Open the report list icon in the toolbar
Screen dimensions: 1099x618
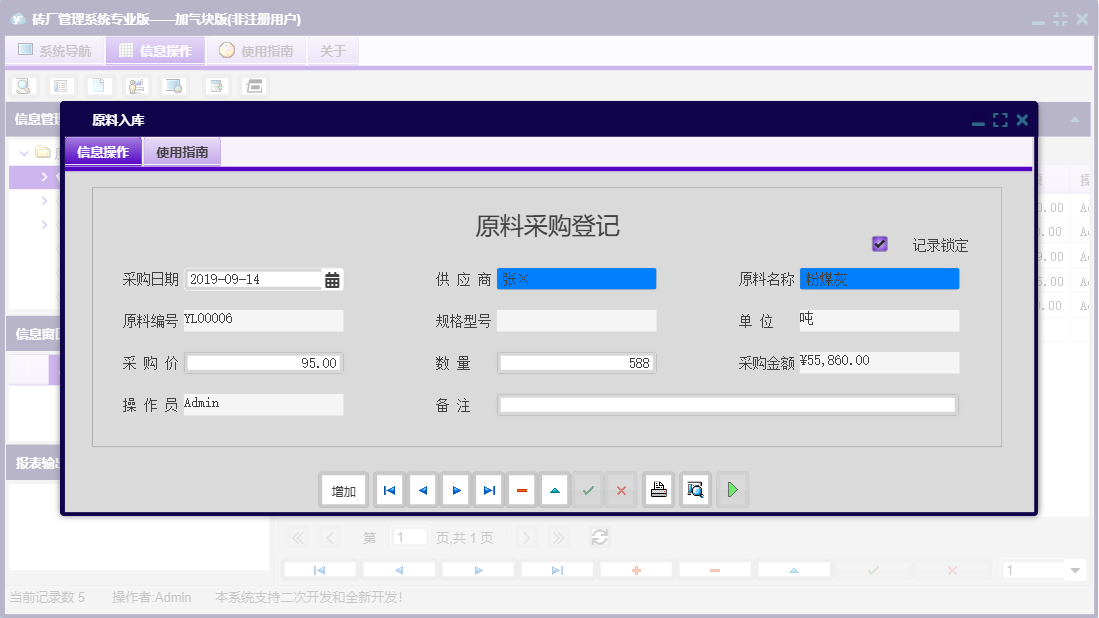(x=60, y=85)
